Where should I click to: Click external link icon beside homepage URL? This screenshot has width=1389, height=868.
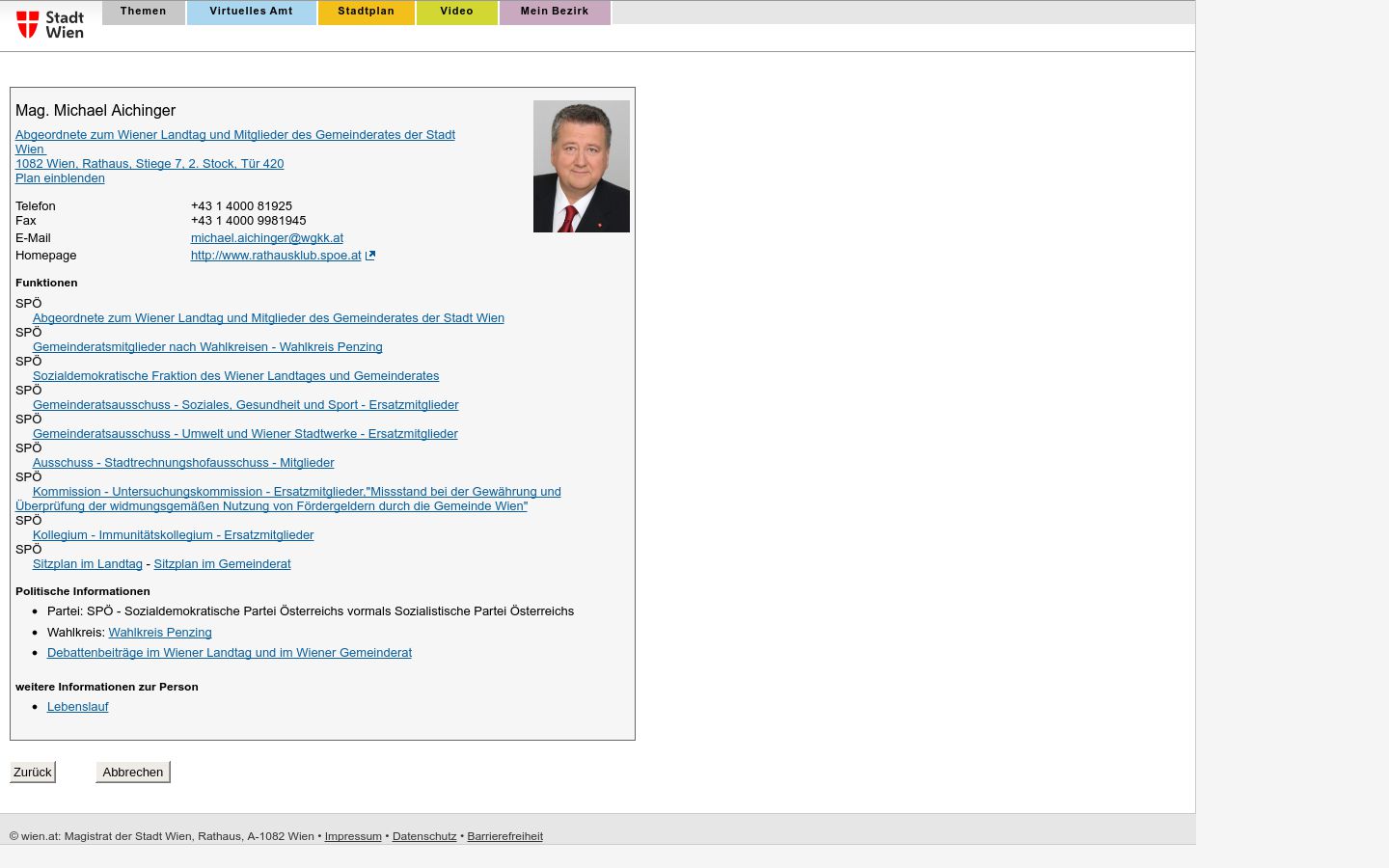click(370, 256)
